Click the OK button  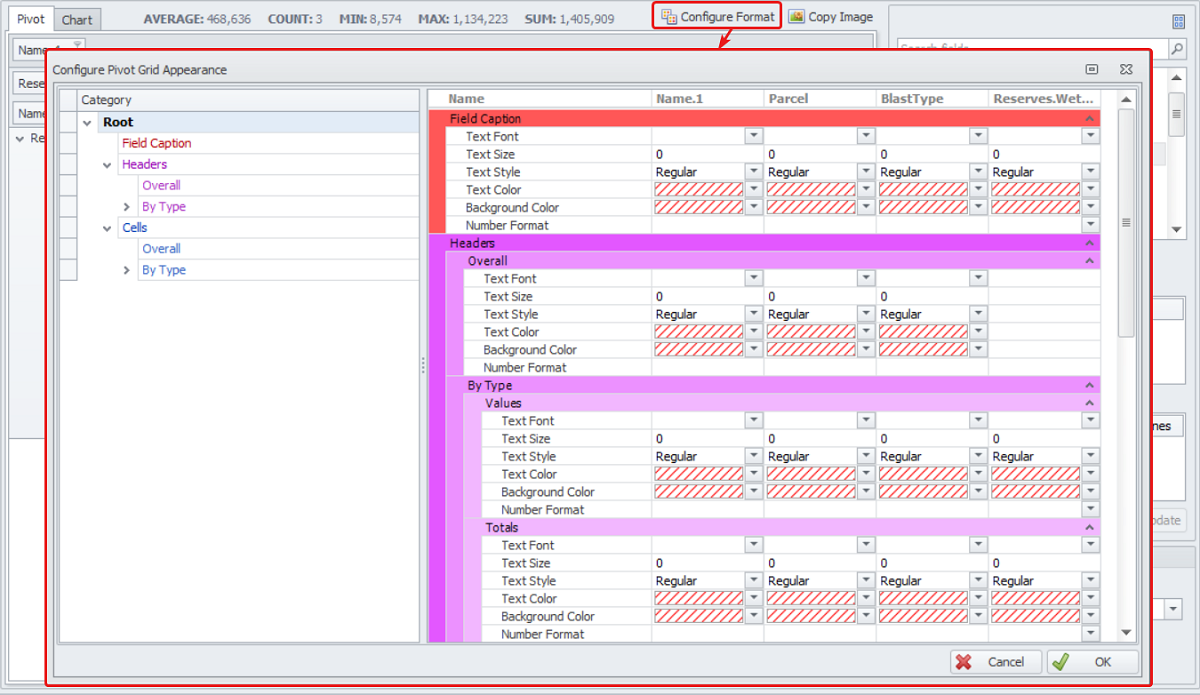[1092, 662]
